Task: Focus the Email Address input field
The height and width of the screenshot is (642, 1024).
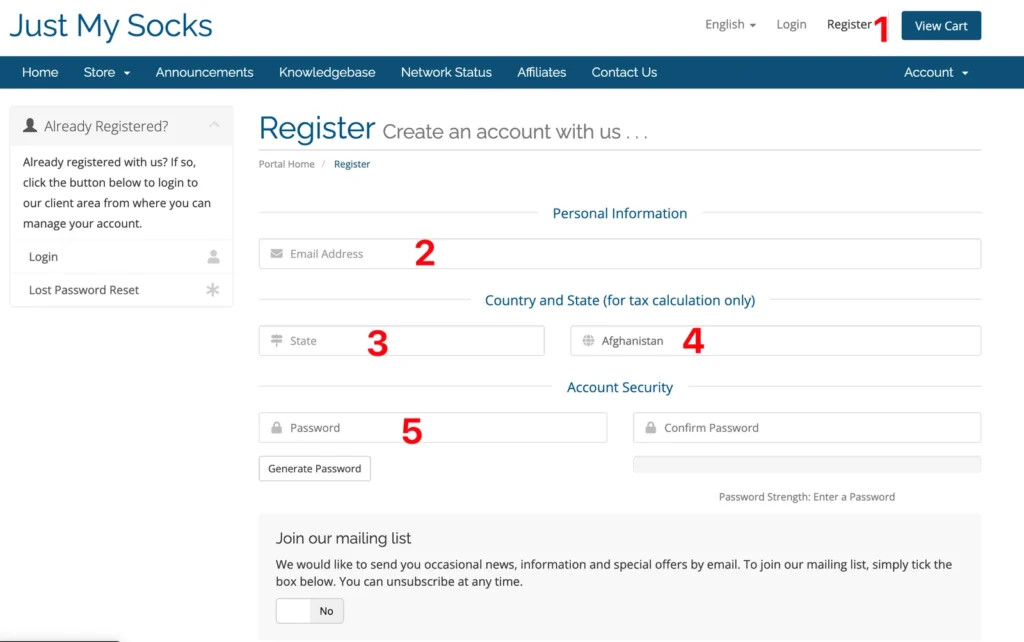Action: [x=619, y=253]
